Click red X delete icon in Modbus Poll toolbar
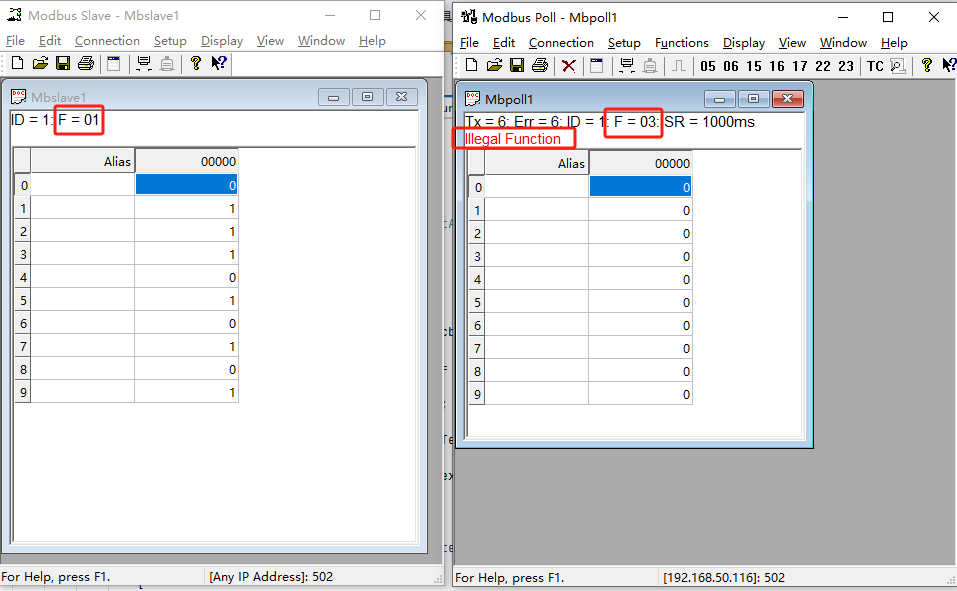 (x=569, y=65)
